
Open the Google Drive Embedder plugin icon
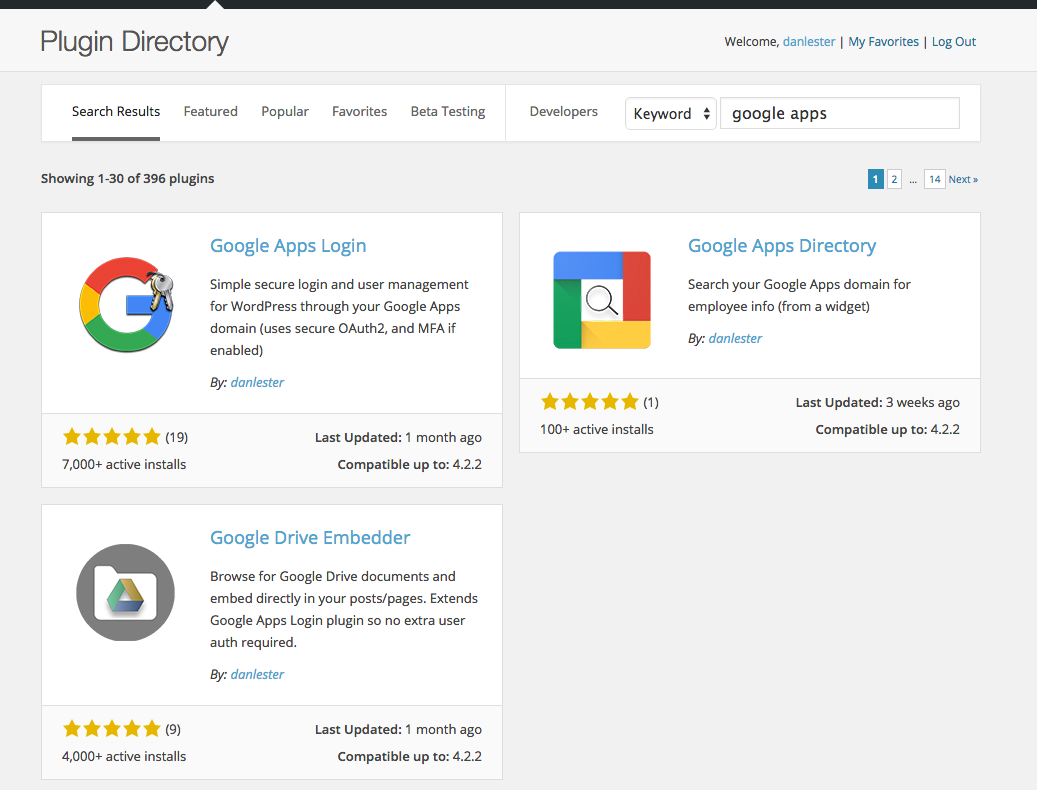tap(126, 592)
